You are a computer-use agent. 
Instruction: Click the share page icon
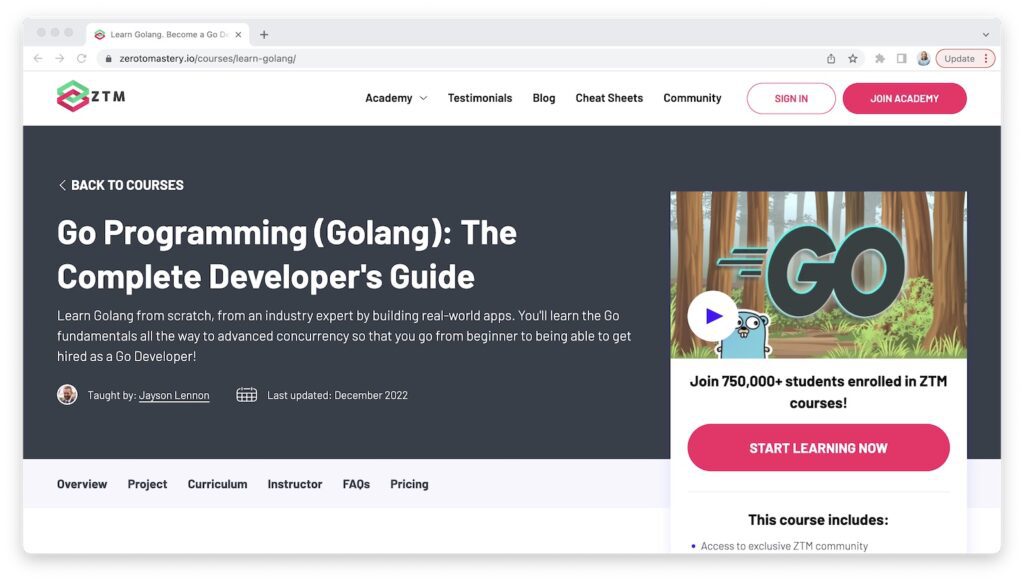click(x=831, y=59)
